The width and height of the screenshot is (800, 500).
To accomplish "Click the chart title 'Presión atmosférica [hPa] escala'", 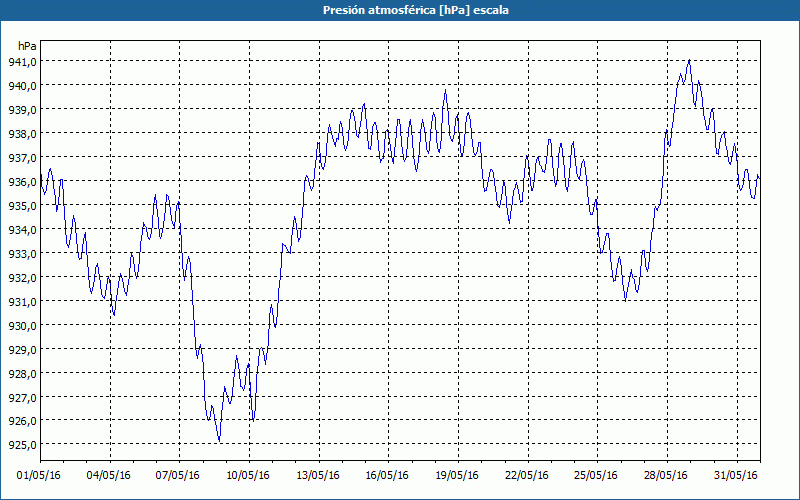I will pyautogui.click(x=416, y=10).
